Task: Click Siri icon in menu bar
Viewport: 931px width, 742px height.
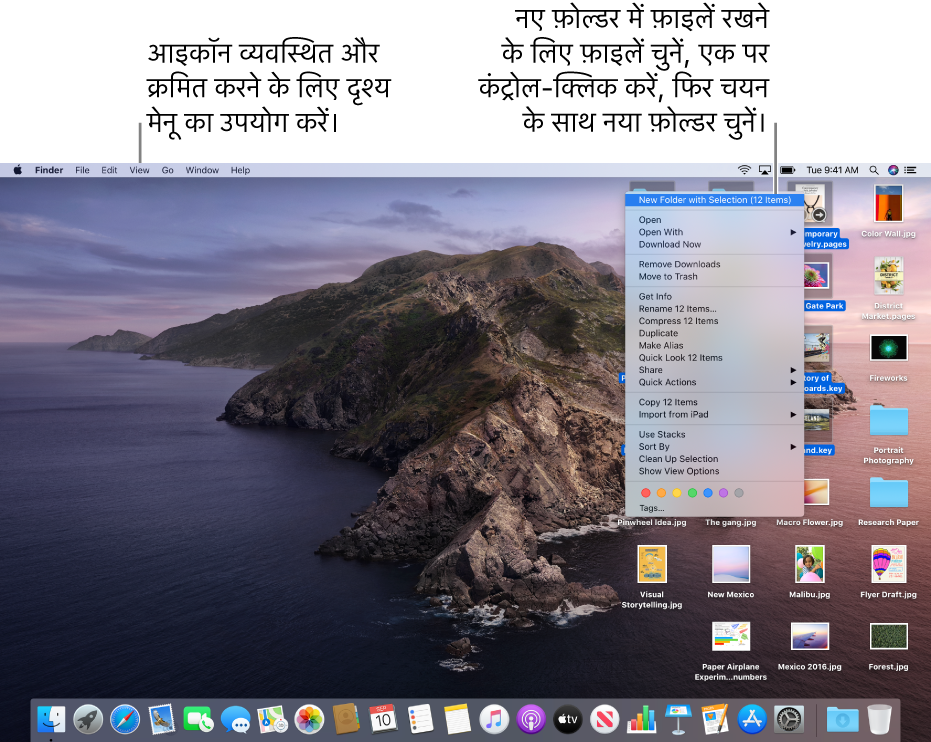Action: 893,170
